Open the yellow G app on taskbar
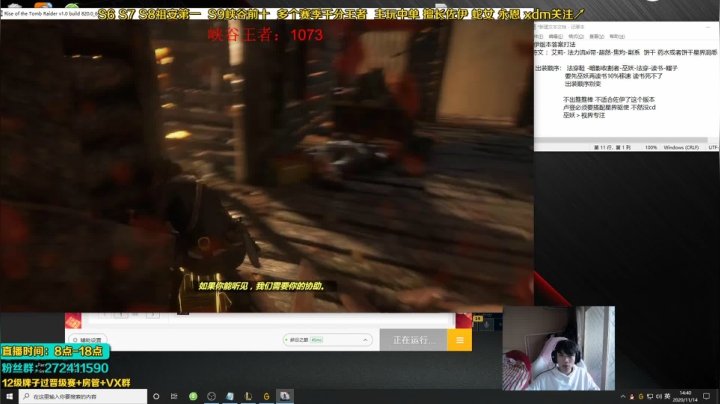The width and height of the screenshot is (720, 404). point(266,396)
